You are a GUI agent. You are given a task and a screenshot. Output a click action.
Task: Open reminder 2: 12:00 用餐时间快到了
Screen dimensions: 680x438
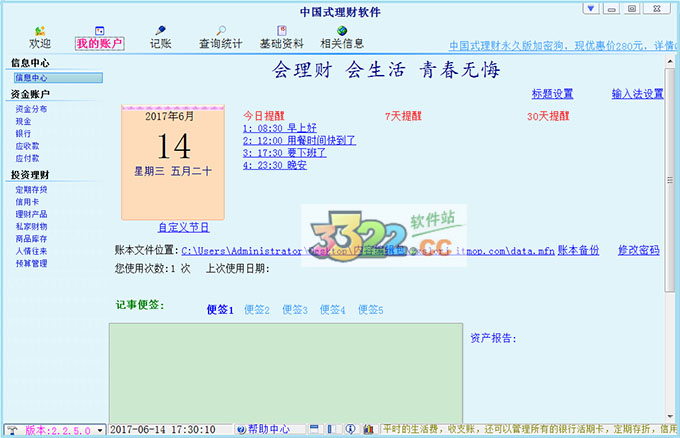point(299,141)
